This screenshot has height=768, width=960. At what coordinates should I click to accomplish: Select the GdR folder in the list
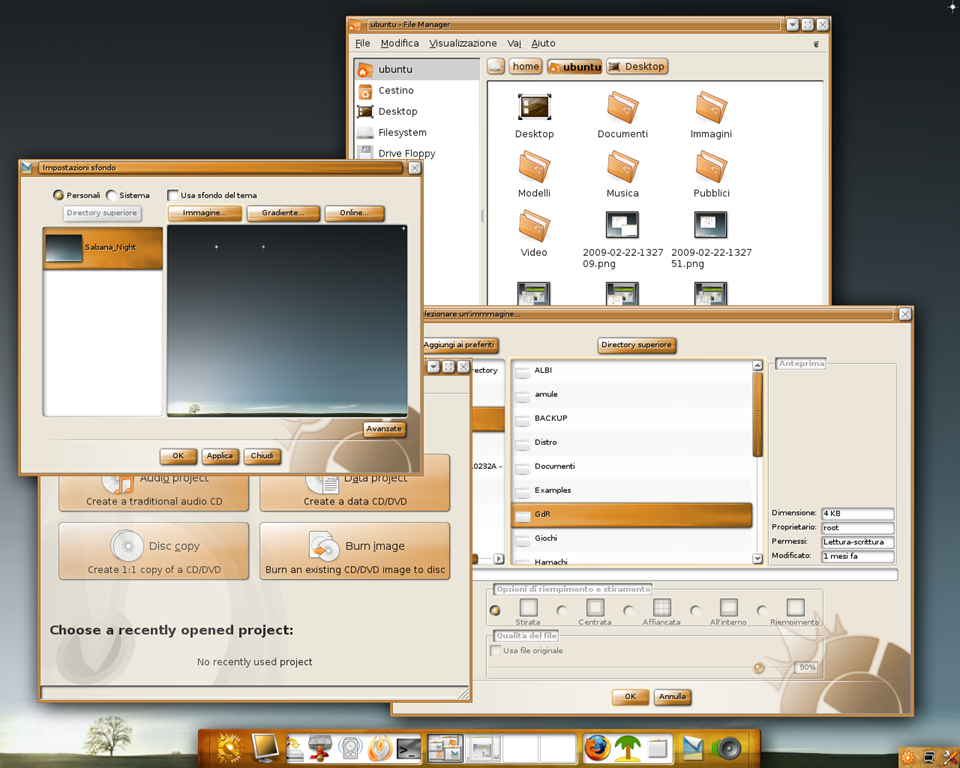coord(631,515)
